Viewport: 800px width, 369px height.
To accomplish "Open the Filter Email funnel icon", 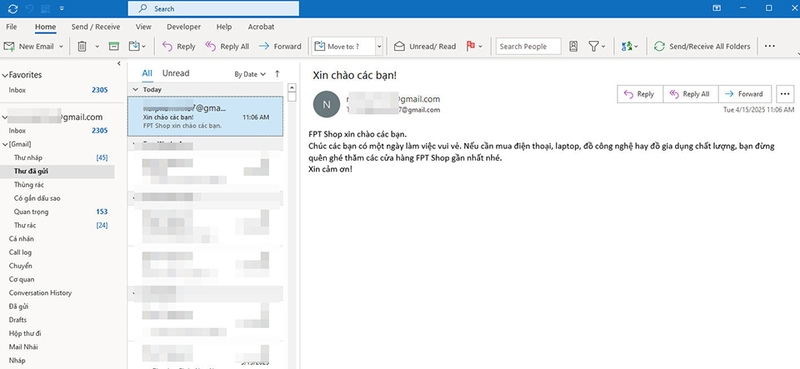I will (x=593, y=46).
